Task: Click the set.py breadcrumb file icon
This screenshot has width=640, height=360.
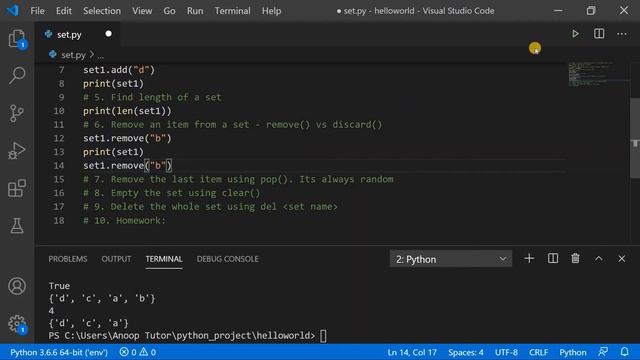Action: (53, 54)
